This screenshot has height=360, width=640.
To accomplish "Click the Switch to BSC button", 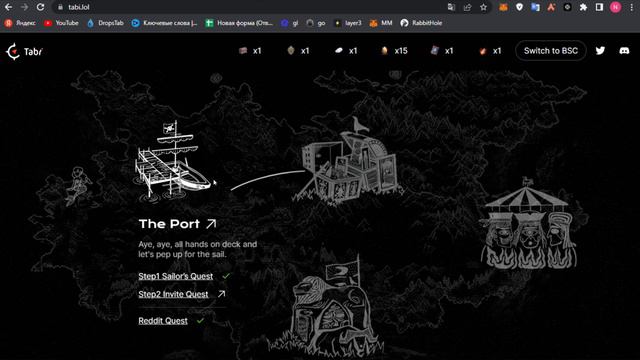I will (551, 51).
